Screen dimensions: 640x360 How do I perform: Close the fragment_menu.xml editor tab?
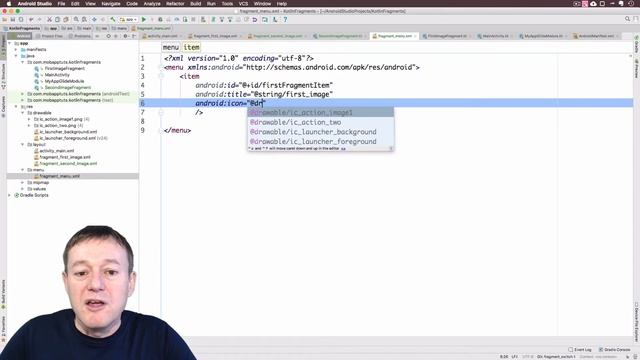pos(416,36)
